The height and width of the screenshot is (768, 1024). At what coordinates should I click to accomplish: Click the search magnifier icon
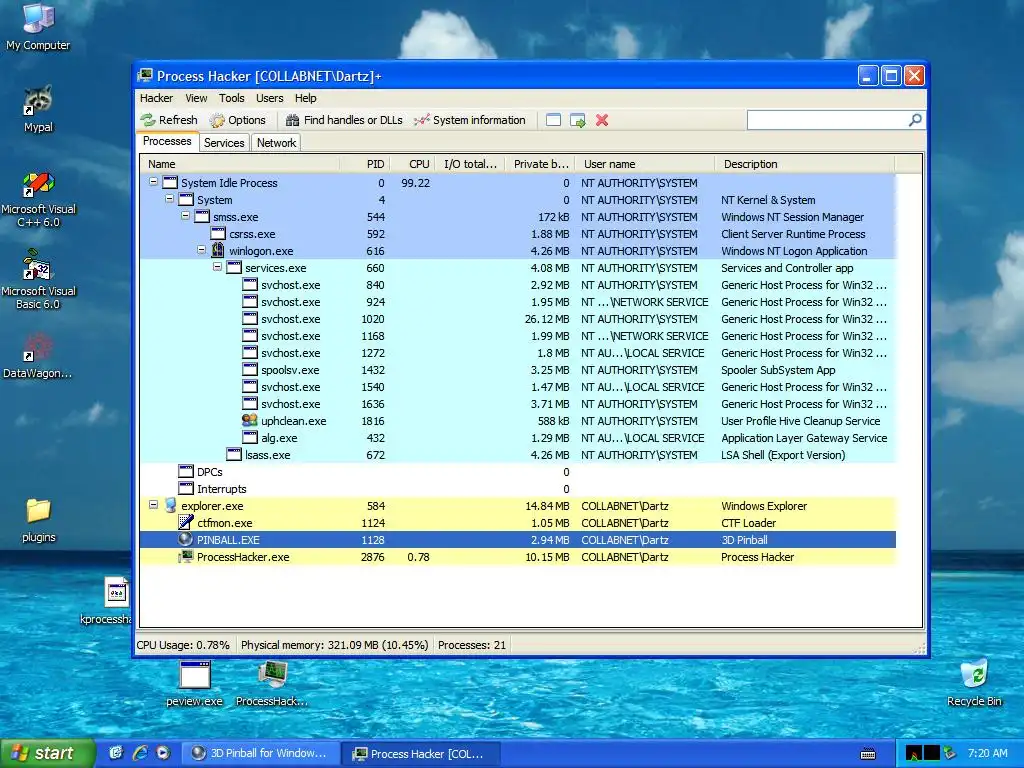pyautogui.click(x=916, y=120)
